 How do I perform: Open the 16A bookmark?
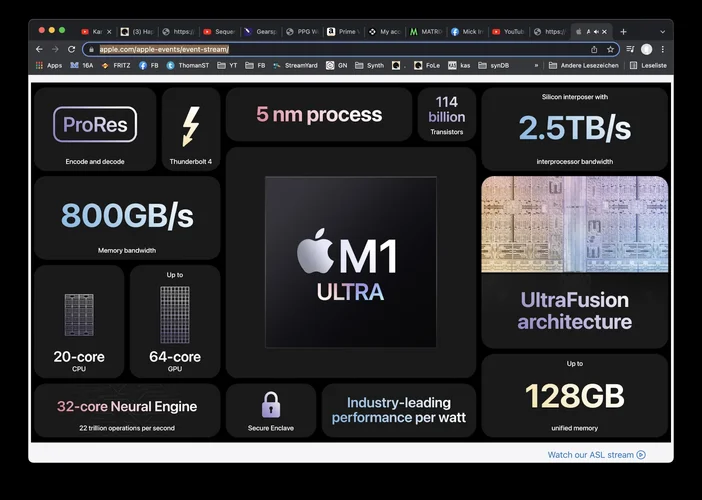pyautogui.click(x=81, y=65)
